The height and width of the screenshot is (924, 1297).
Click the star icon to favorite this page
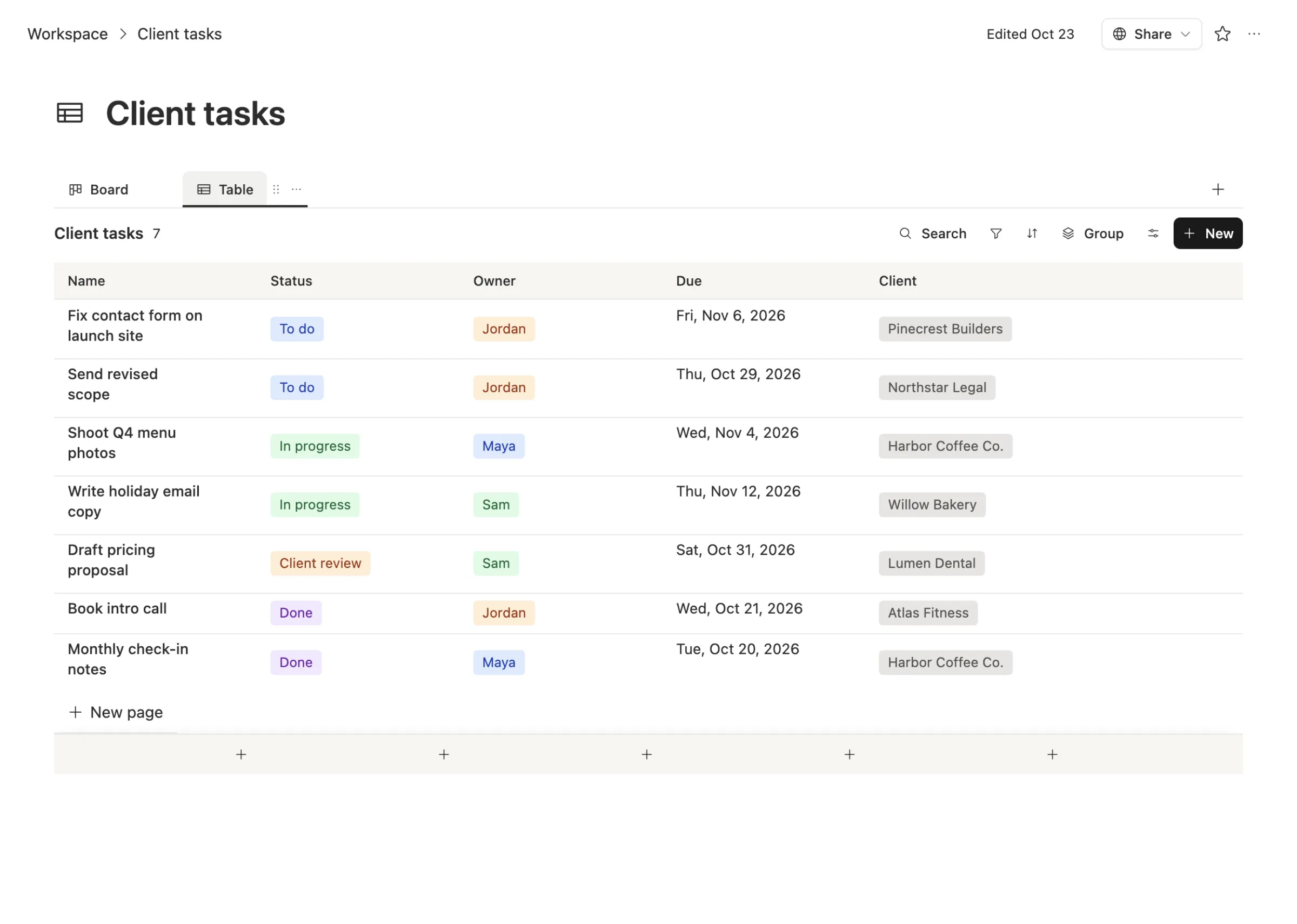click(x=1222, y=34)
